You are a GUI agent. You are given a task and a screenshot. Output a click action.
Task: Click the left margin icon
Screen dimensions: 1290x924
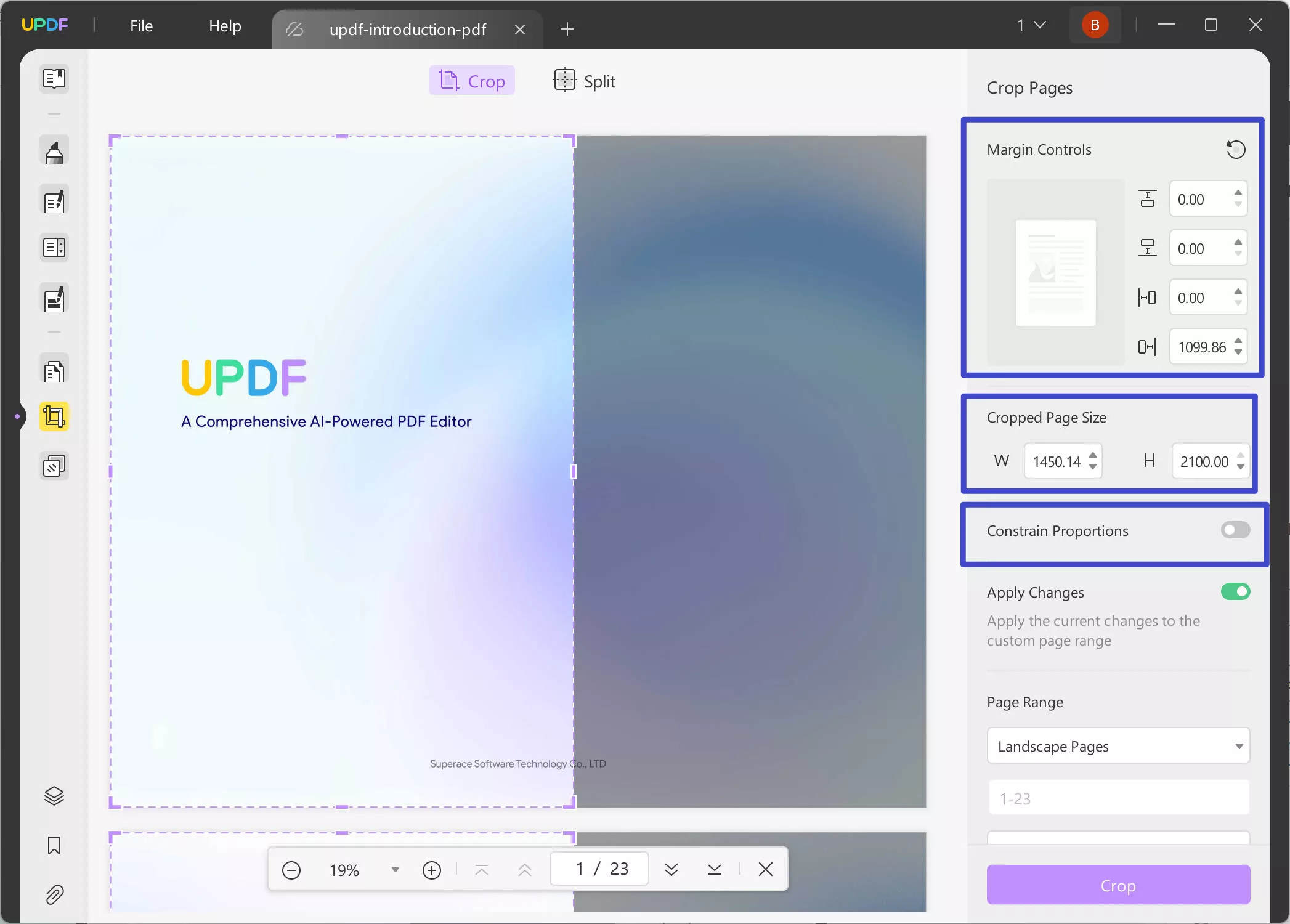[x=1147, y=298]
